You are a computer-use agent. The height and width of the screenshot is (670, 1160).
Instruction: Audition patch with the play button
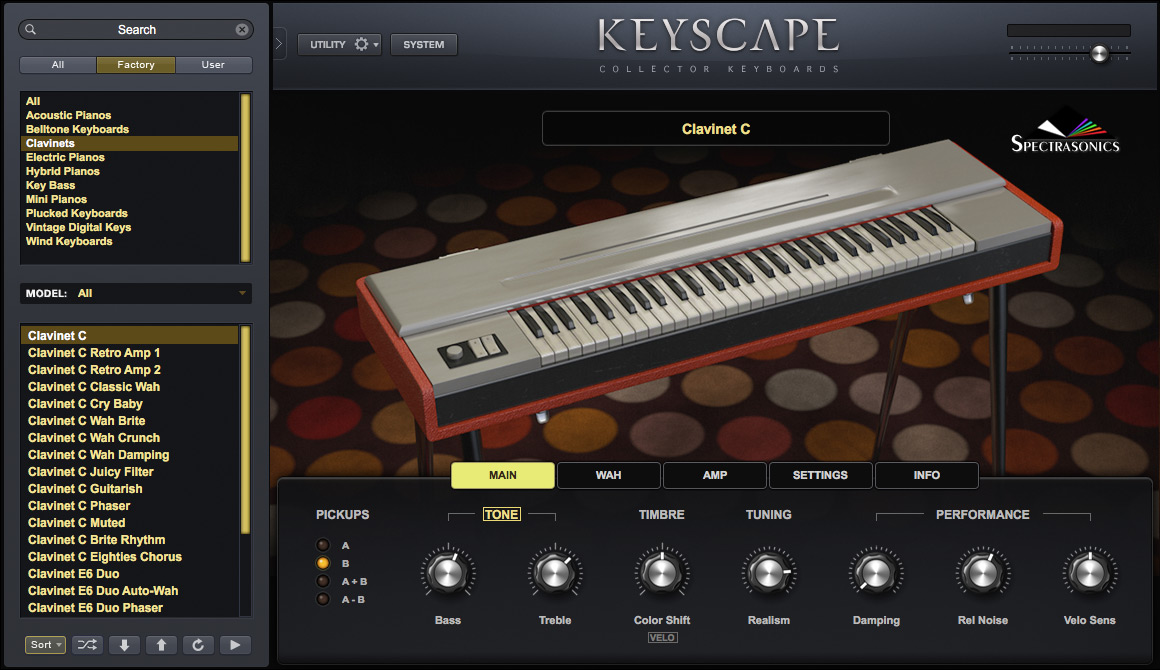(x=235, y=645)
